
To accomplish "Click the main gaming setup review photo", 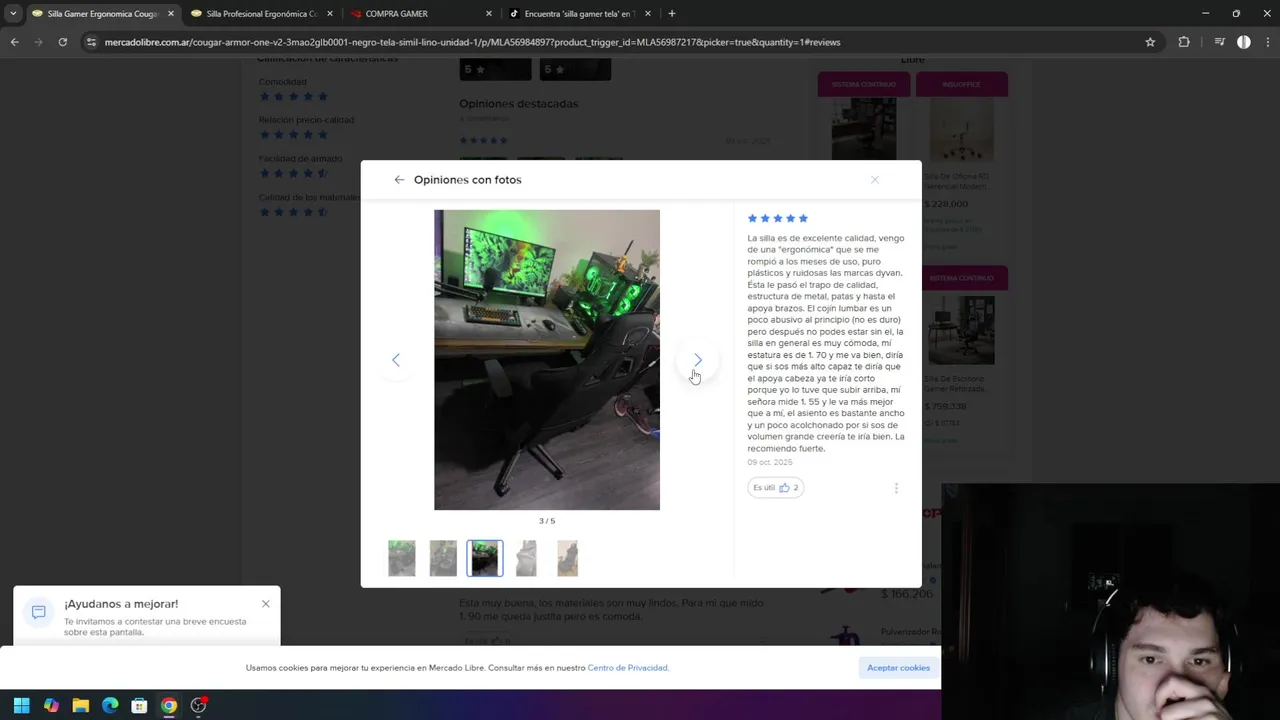I will tap(547, 360).
